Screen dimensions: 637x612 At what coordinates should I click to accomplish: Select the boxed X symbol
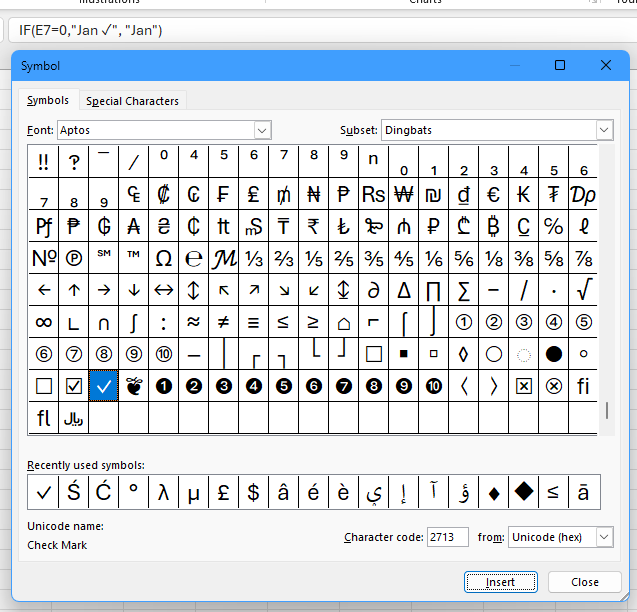(x=523, y=386)
